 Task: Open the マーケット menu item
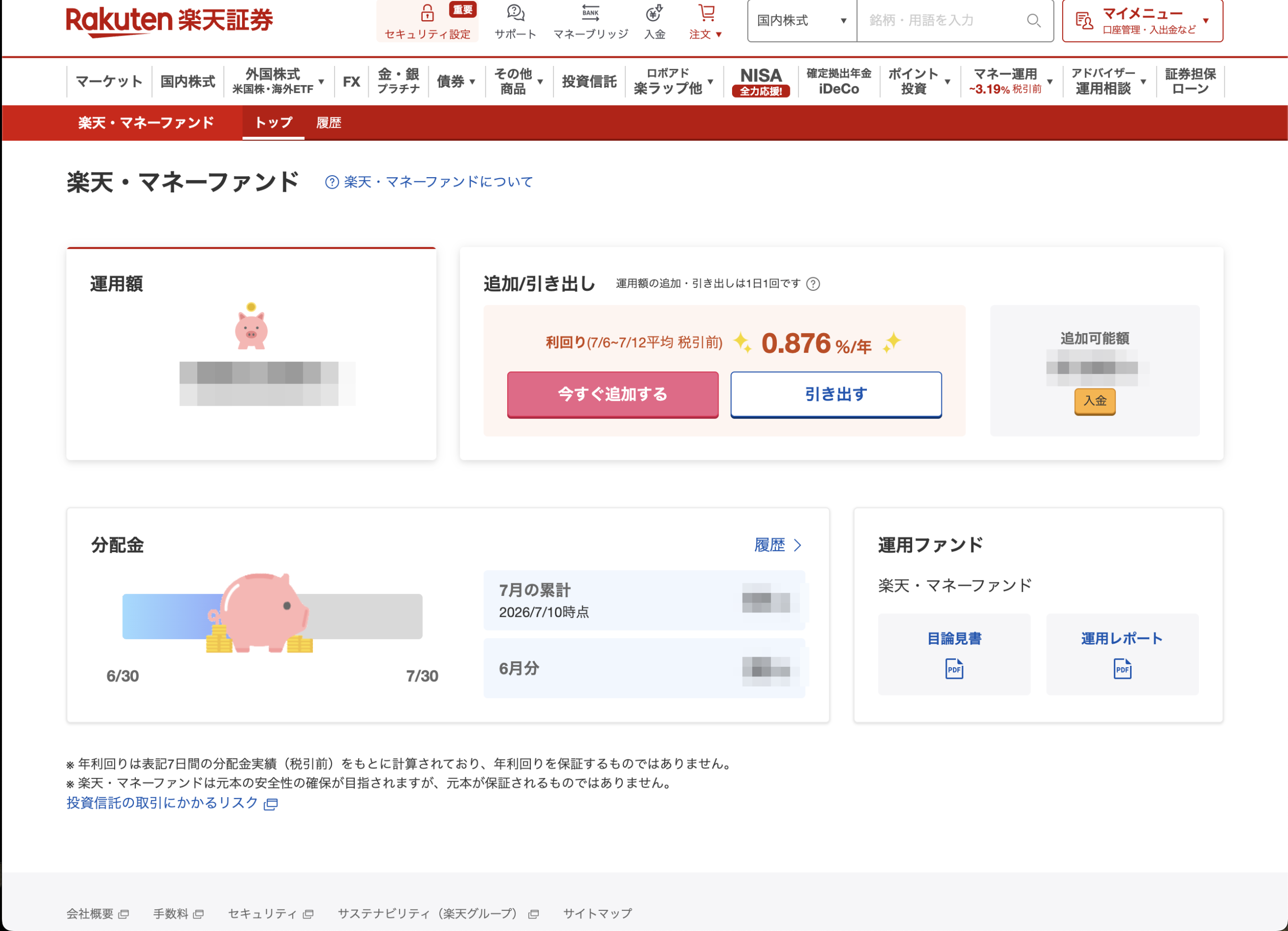point(109,81)
